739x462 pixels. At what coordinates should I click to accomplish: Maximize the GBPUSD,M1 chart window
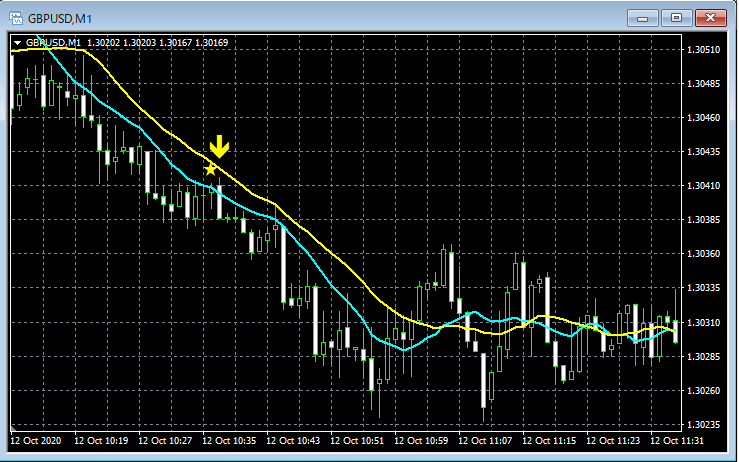[676, 18]
